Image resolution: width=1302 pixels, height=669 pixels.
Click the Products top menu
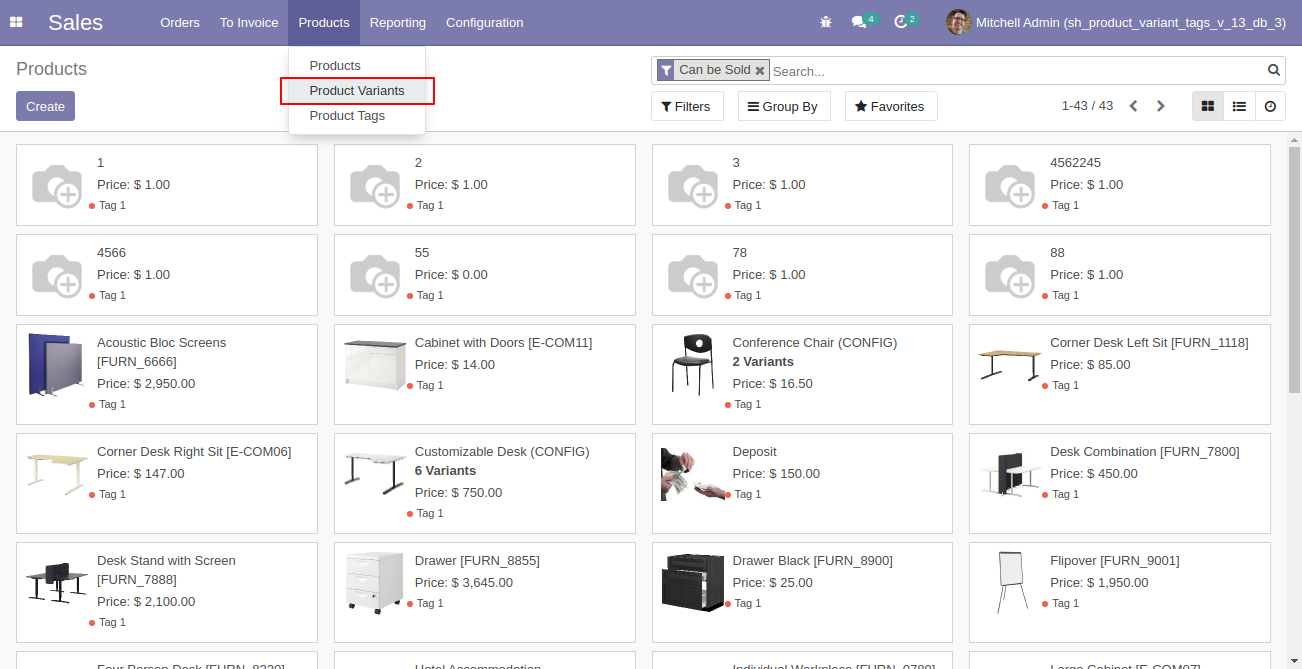[324, 22]
